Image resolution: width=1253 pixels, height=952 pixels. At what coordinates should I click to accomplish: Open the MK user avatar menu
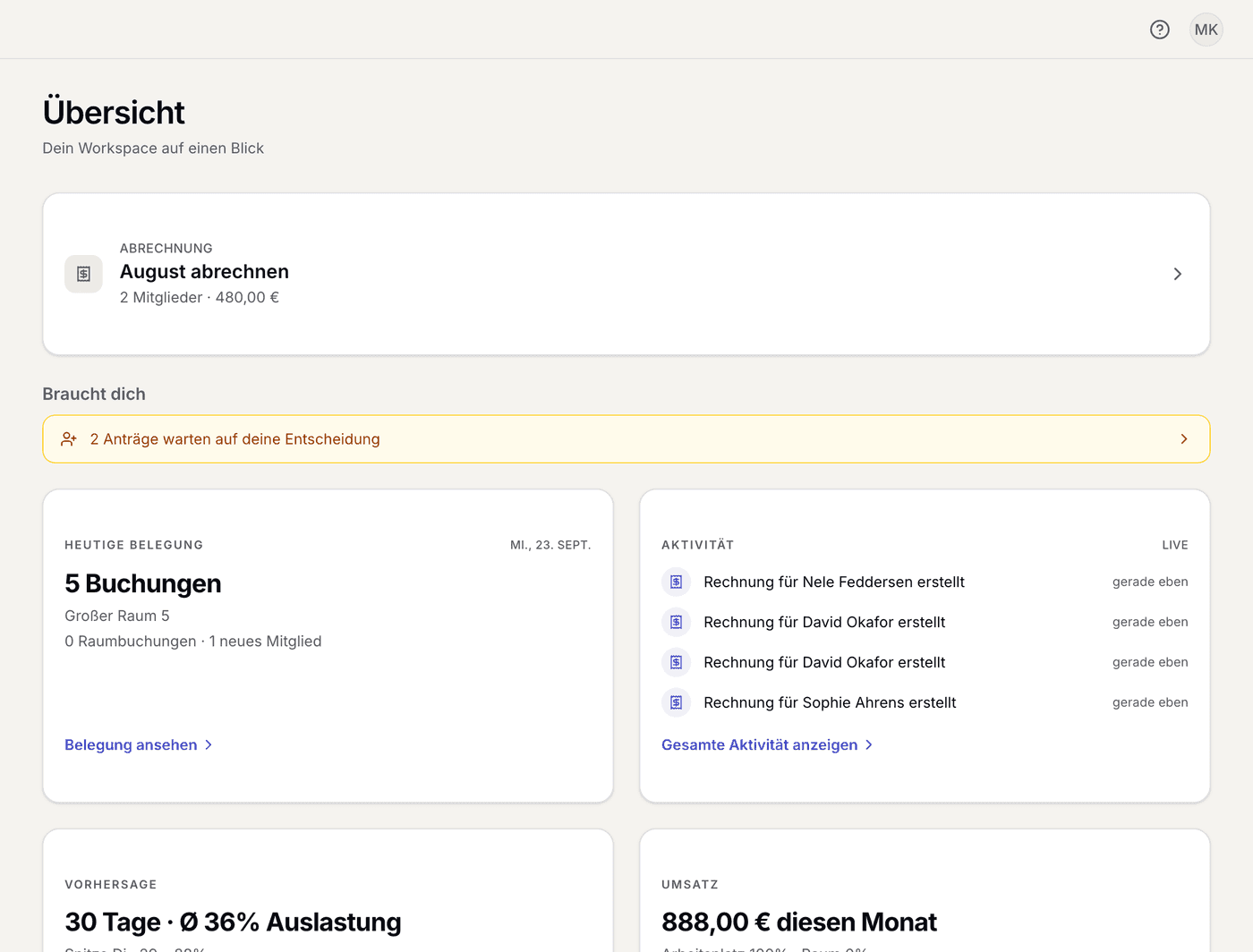pos(1206,30)
